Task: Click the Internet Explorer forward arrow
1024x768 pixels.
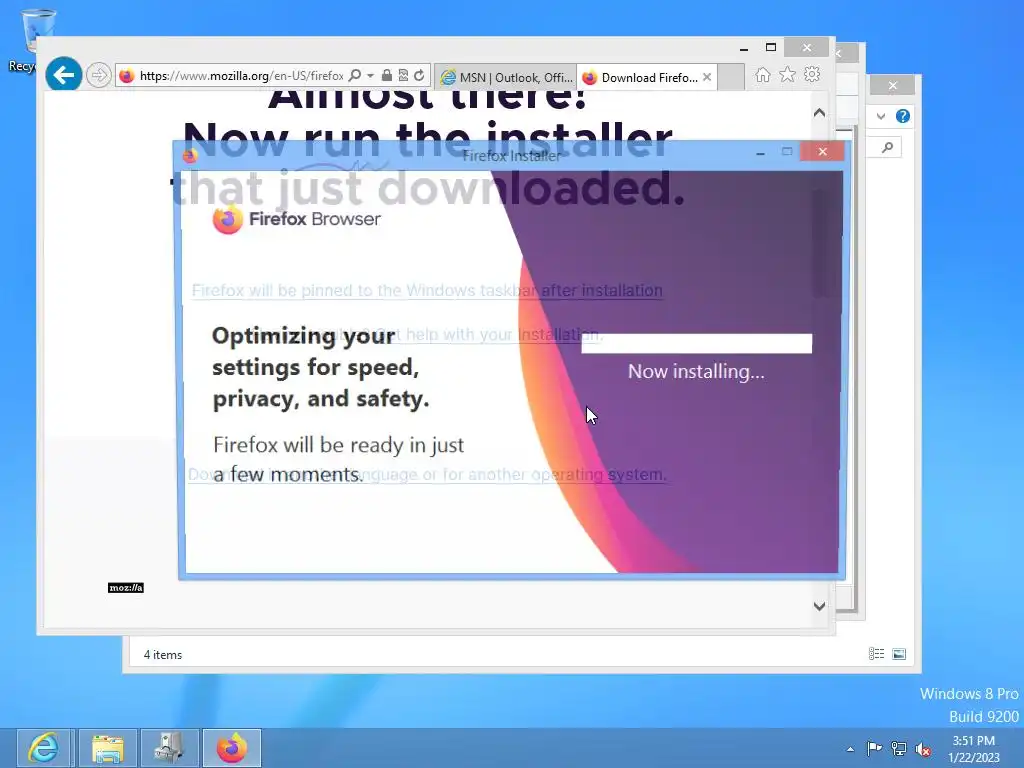Action: [x=99, y=75]
